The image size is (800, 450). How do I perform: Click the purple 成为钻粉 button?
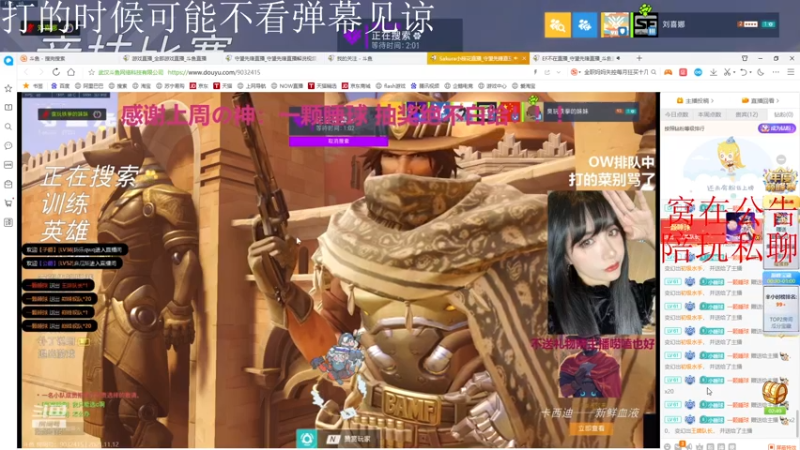777,128
